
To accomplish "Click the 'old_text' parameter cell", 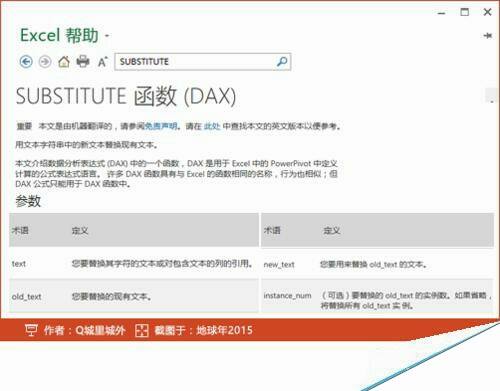I will pyautogui.click(x=27, y=296).
